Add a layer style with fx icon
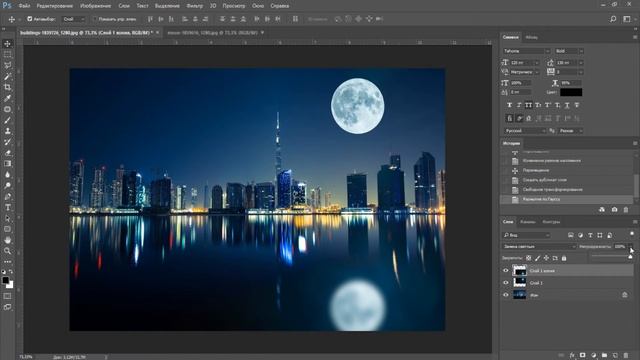The height and width of the screenshot is (360, 640). coord(572,356)
